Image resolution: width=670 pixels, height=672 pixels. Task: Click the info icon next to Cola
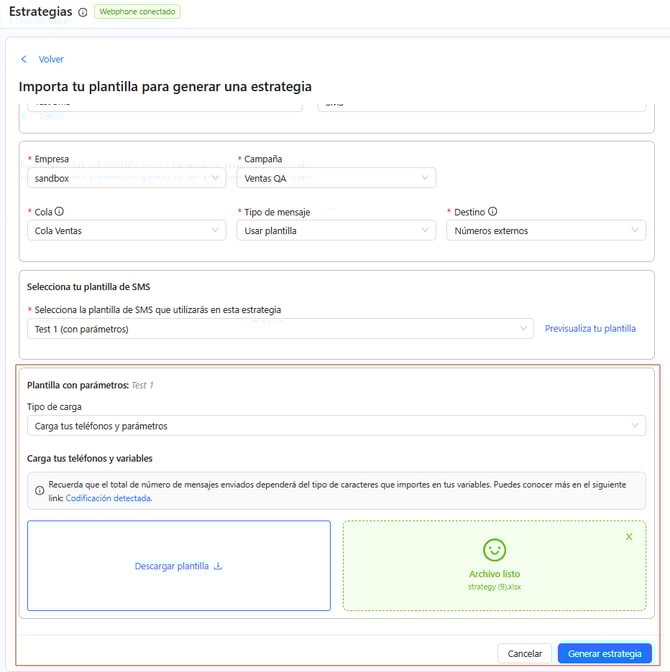(60, 212)
